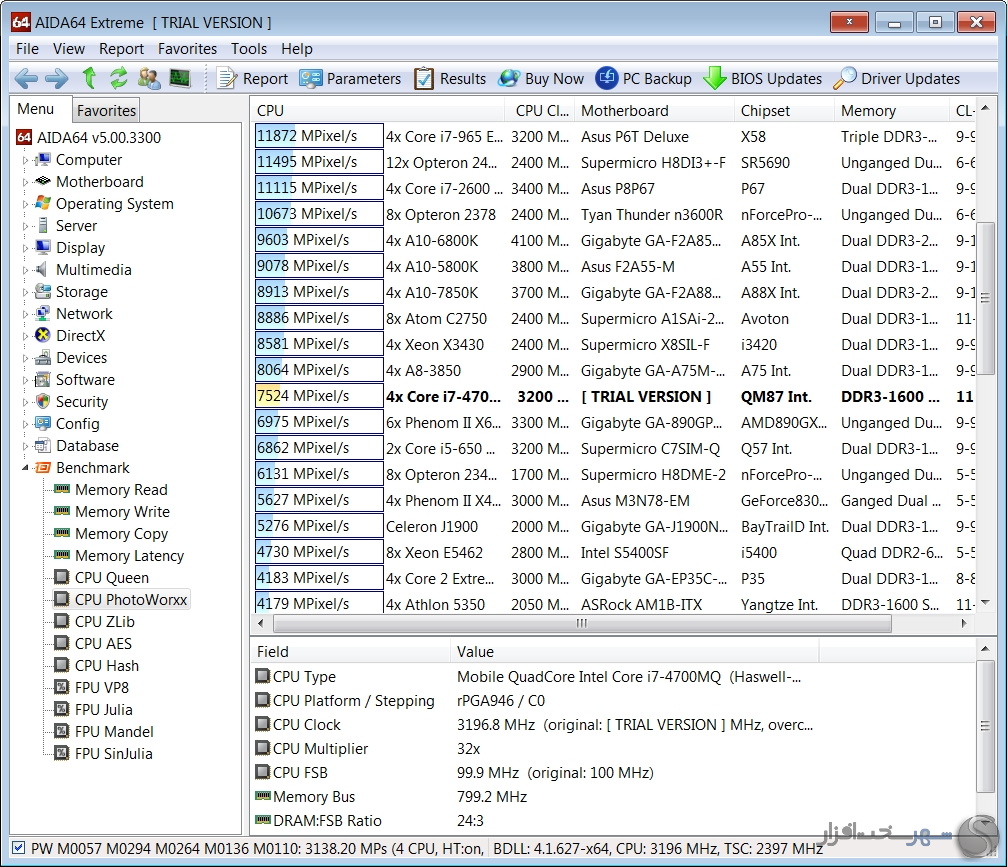Open the Tools menu
This screenshot has width=1007, height=867.
point(249,49)
